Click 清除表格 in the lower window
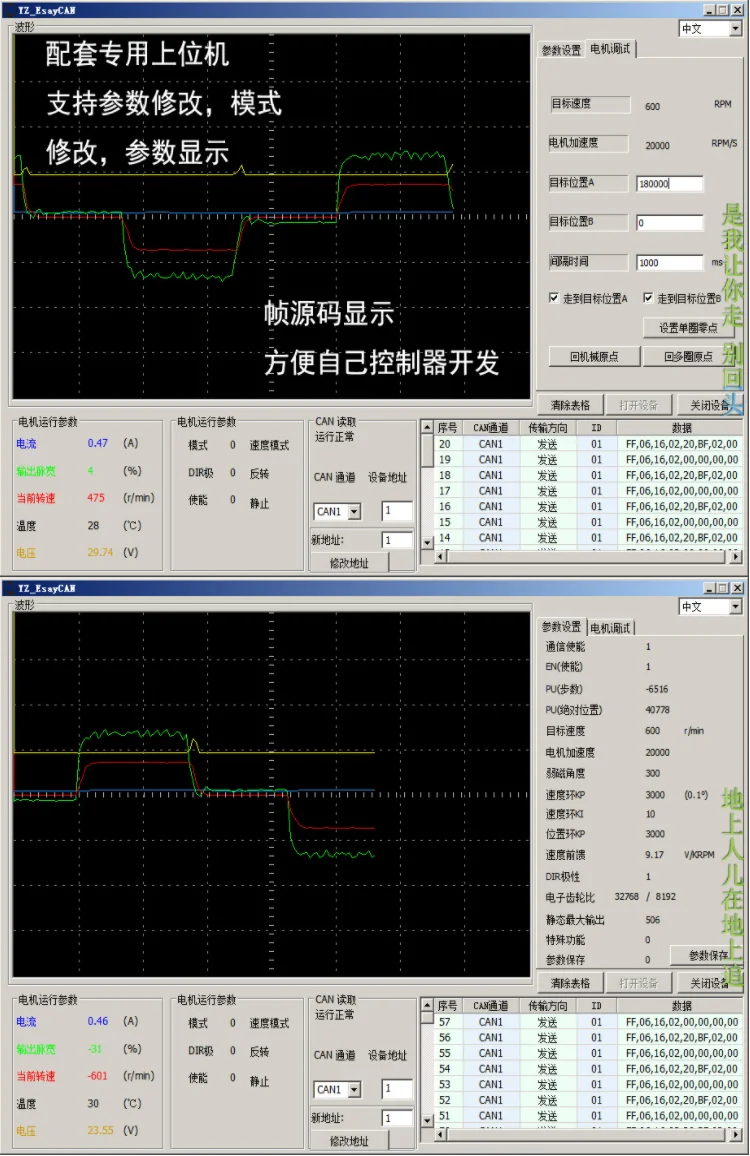Screen dimensions: 750x1156 570,983
